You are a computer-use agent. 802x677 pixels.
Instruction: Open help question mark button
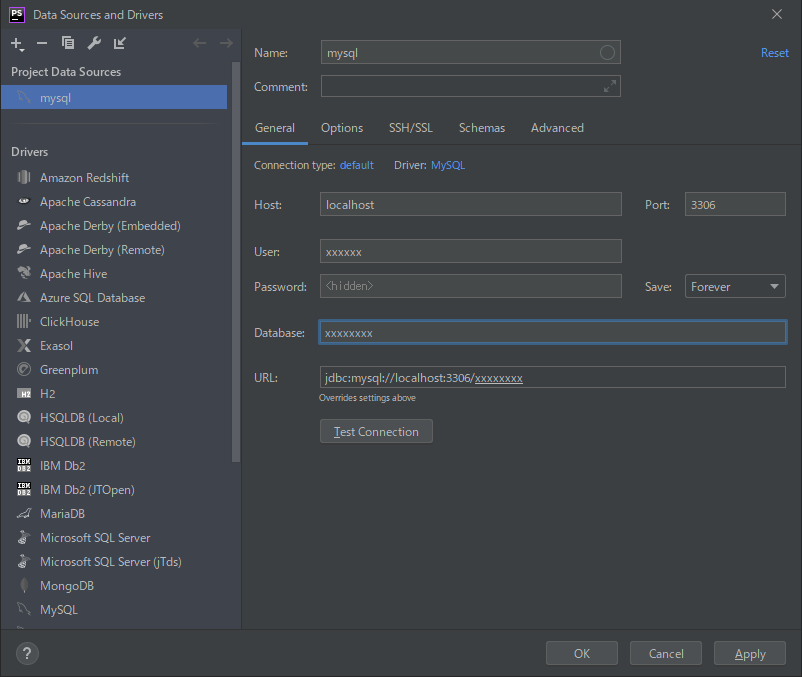coord(27,653)
